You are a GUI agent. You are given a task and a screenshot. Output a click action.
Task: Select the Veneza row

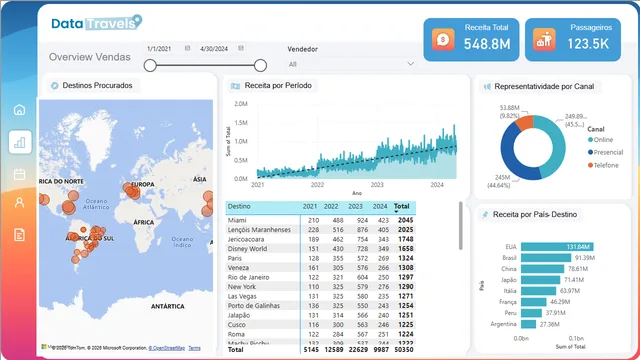(x=321, y=268)
